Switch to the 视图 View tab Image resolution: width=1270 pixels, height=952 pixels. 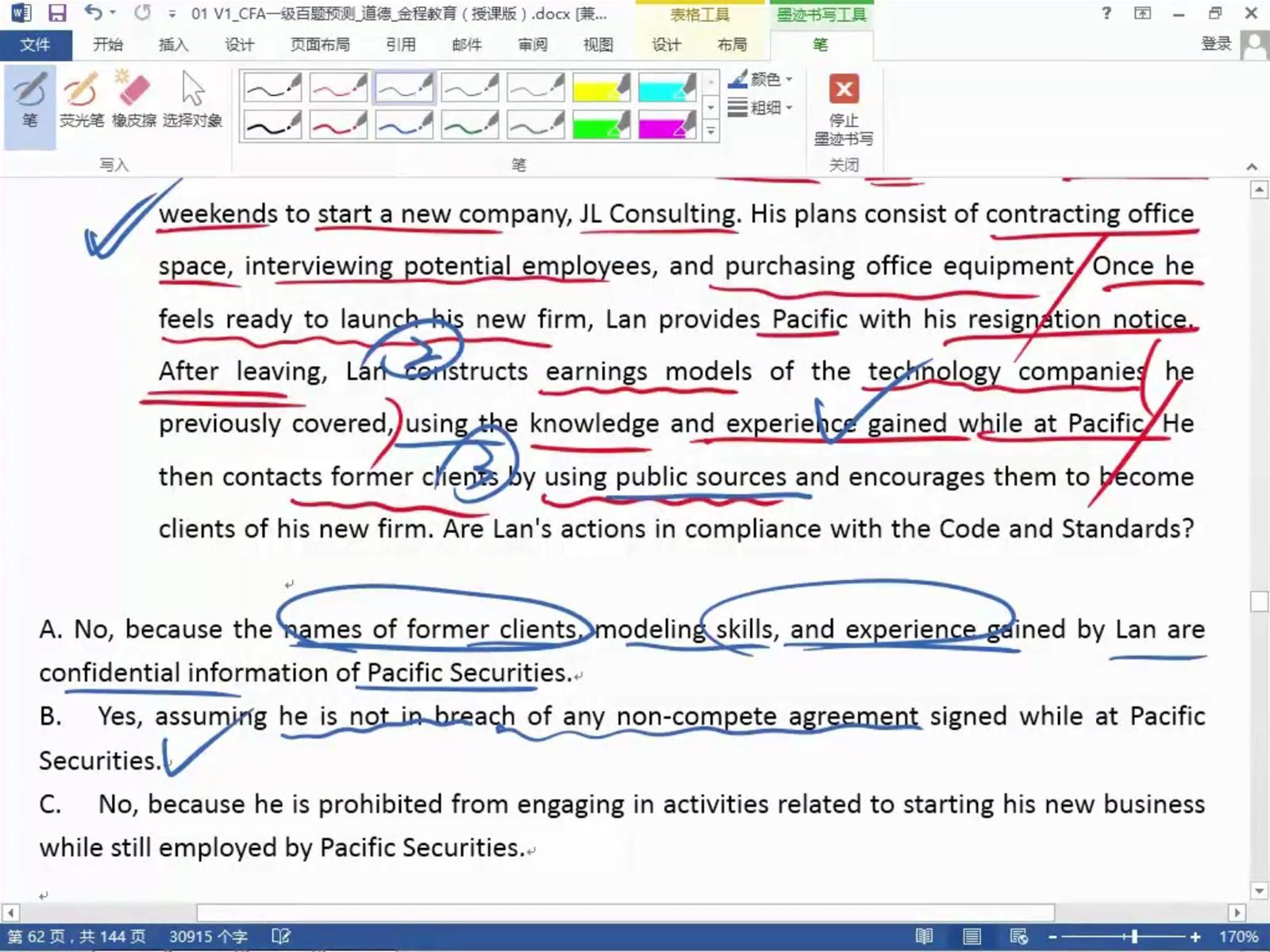598,45
